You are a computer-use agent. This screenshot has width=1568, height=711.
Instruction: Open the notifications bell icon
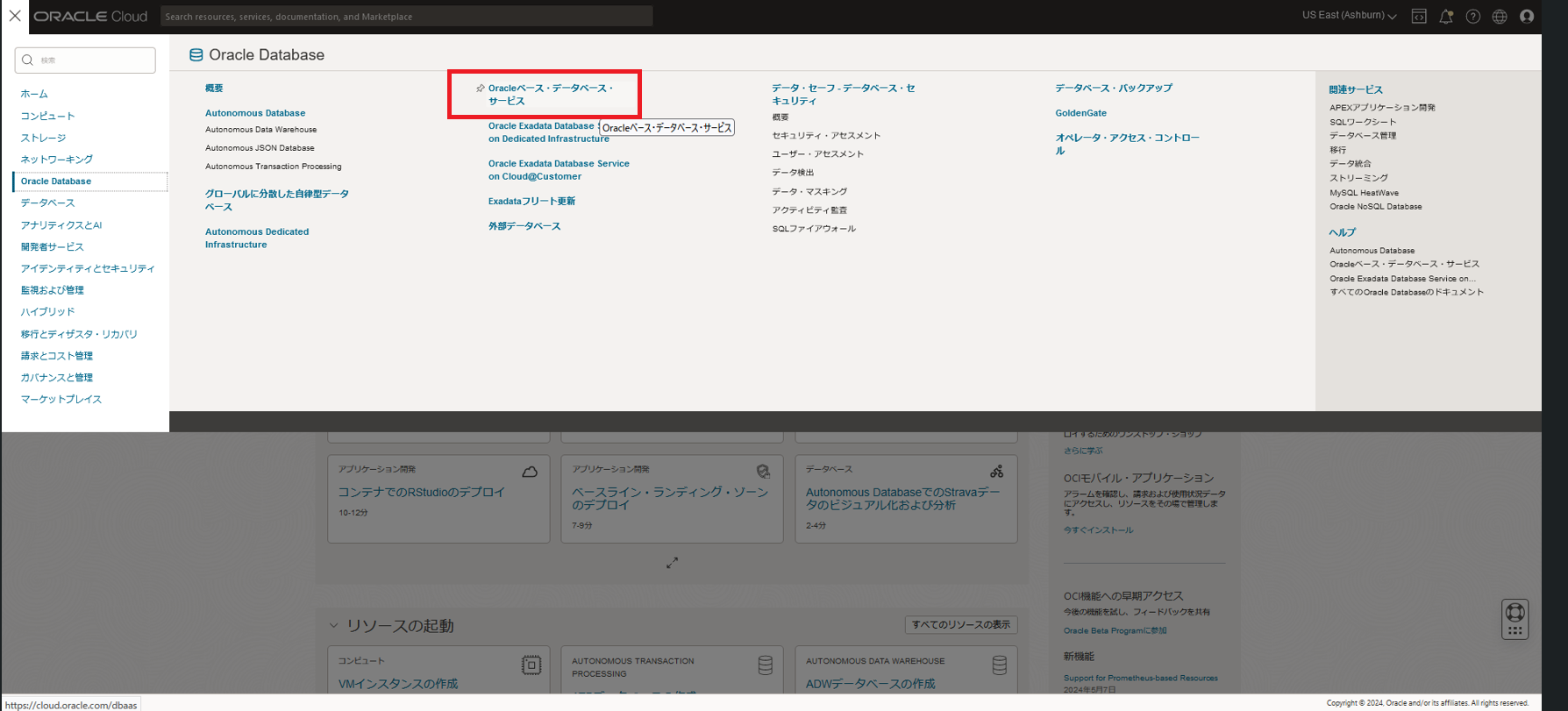click(x=1446, y=16)
